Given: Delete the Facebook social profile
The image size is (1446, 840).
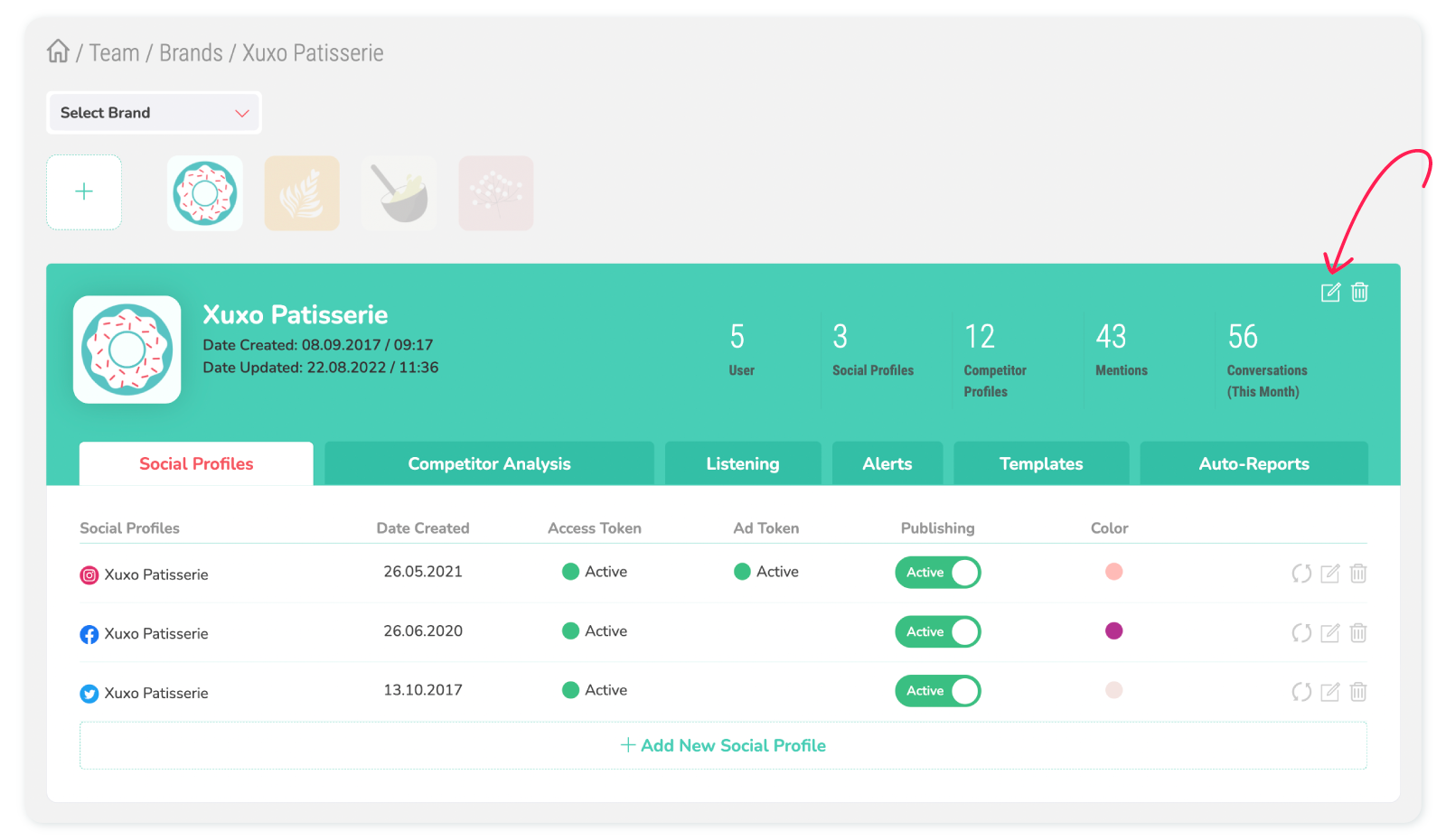Looking at the screenshot, I should [1358, 633].
